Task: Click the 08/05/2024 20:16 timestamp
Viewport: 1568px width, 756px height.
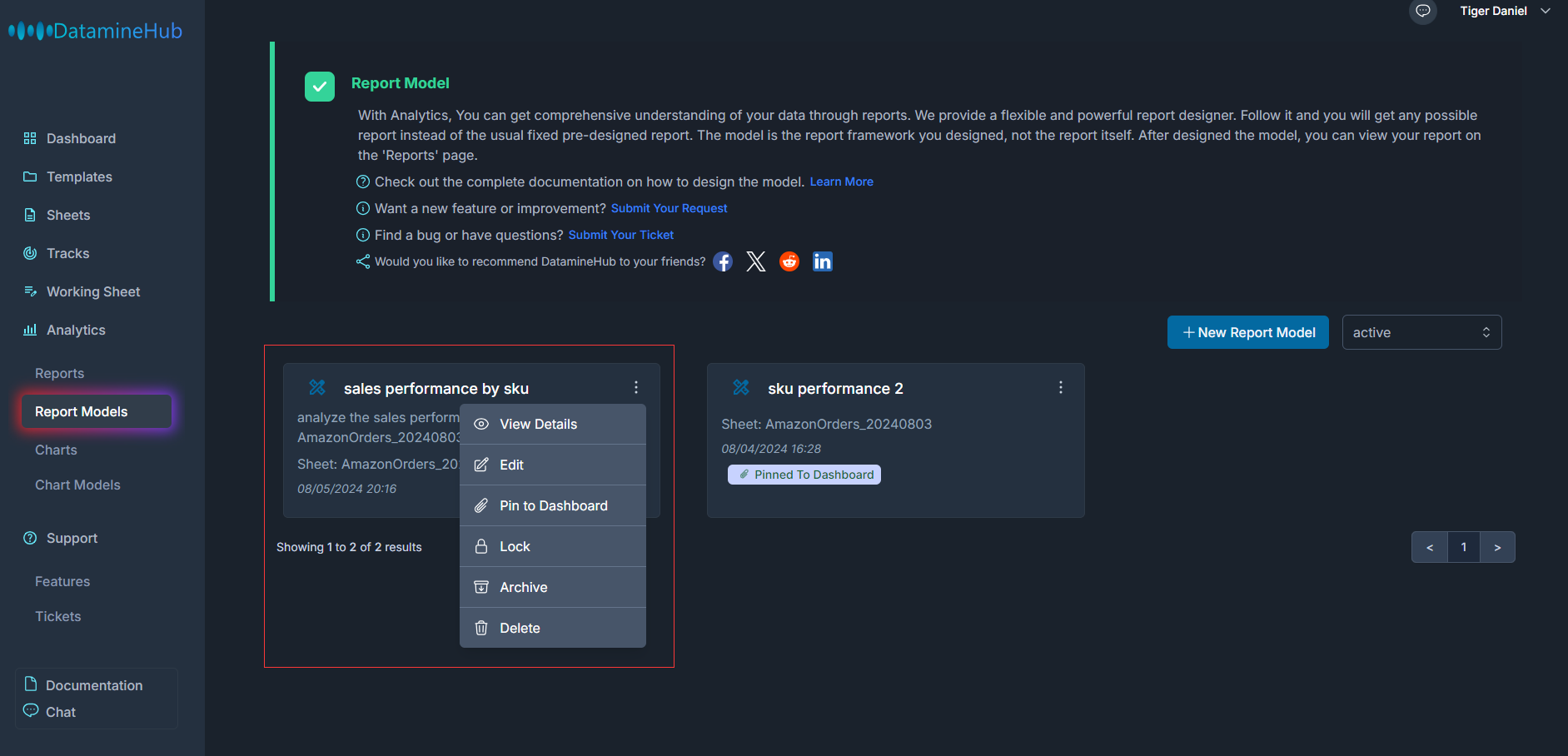Action: [347, 489]
